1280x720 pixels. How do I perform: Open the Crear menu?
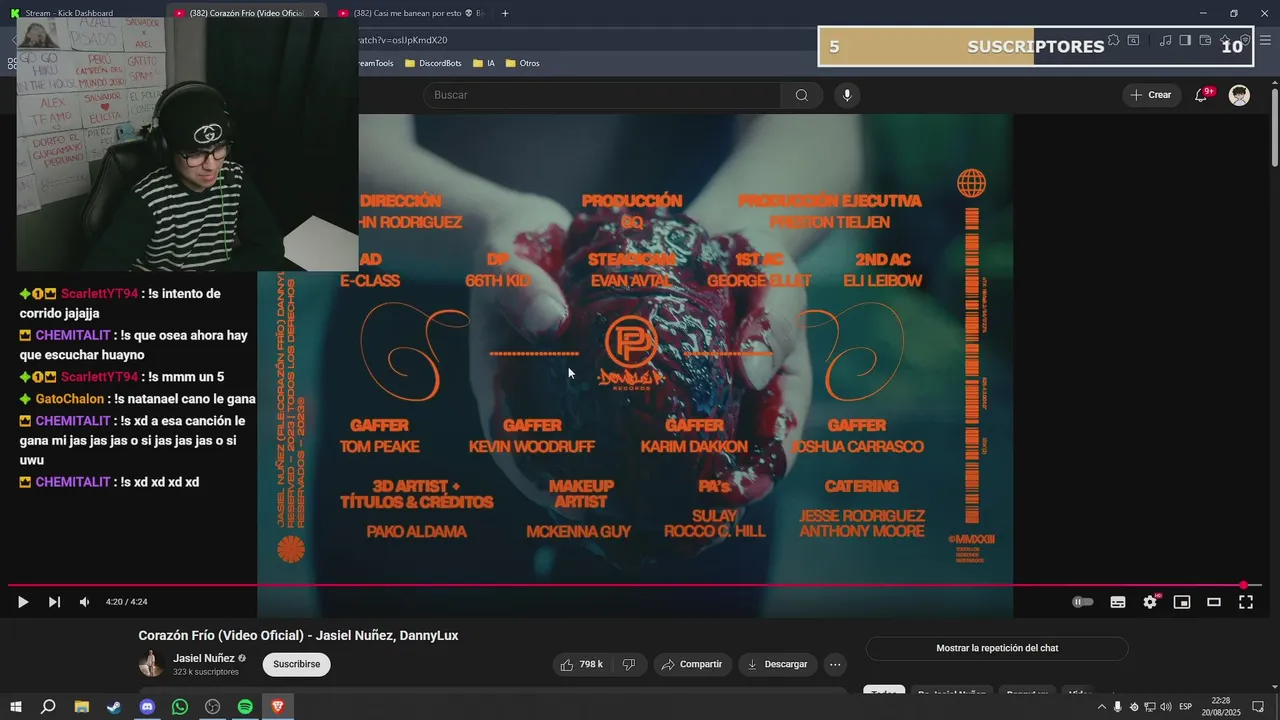pos(1150,95)
